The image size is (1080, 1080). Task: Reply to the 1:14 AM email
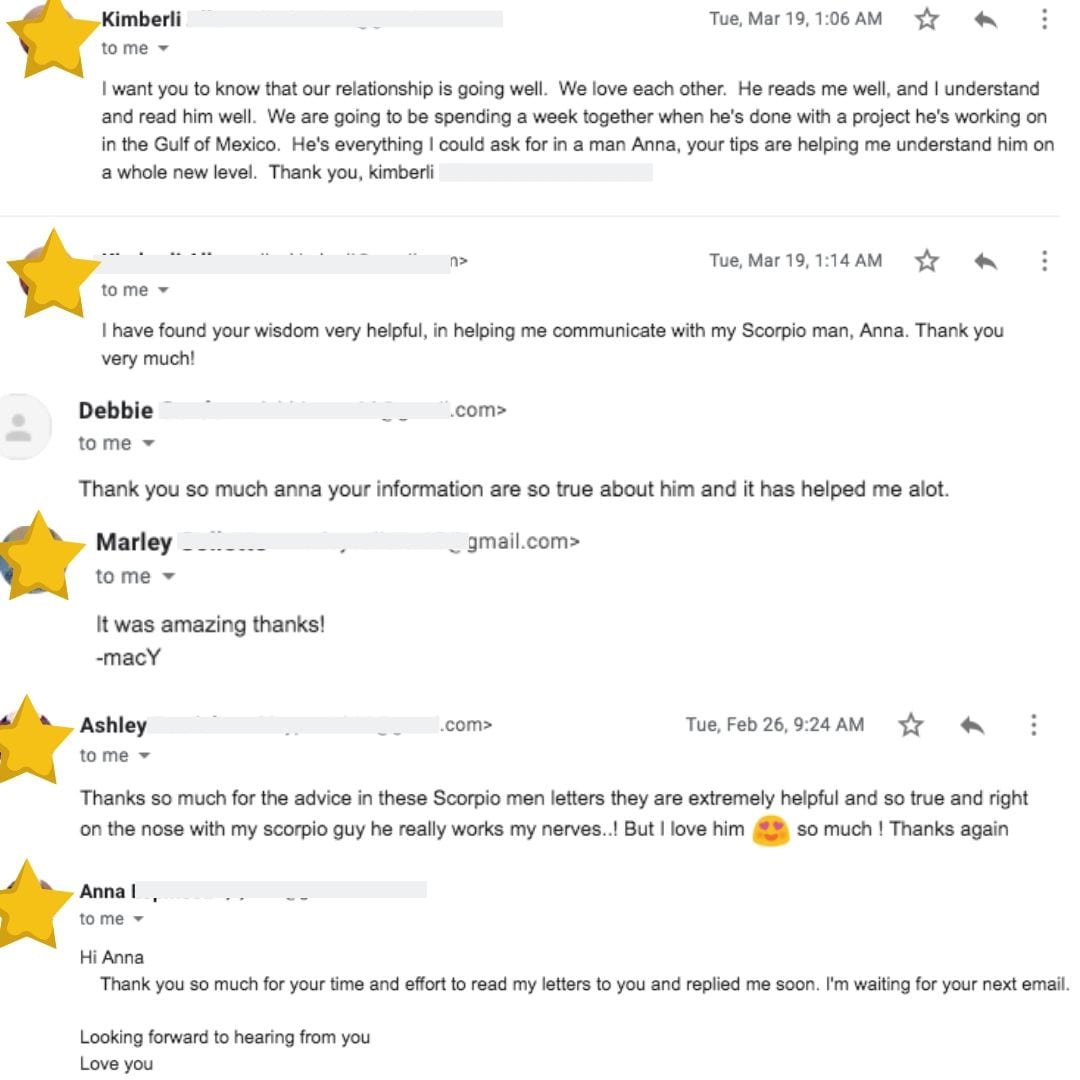[986, 261]
